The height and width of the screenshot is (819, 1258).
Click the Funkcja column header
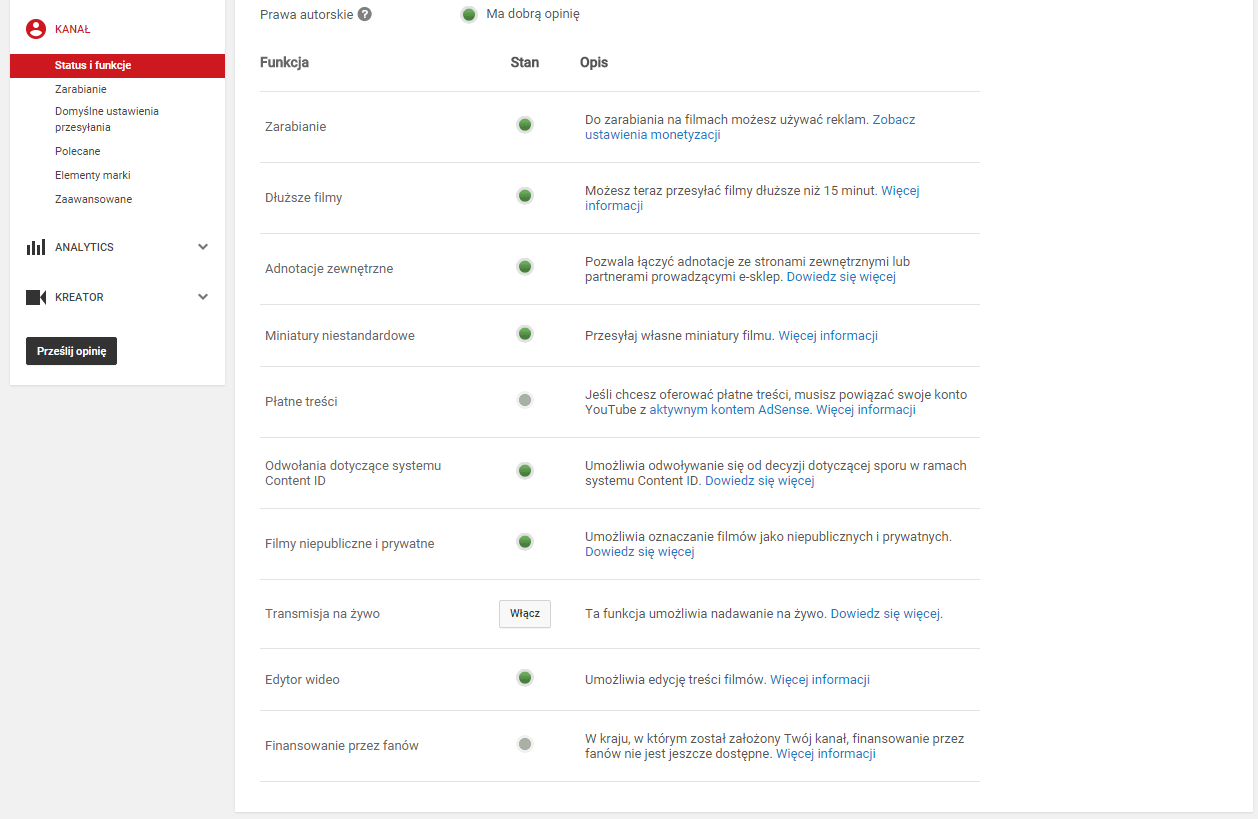[x=284, y=62]
